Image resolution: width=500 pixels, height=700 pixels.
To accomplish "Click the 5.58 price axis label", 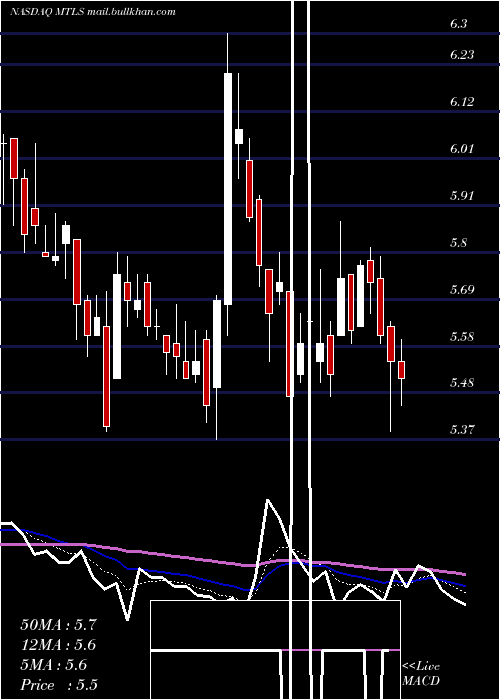I will (x=462, y=336).
